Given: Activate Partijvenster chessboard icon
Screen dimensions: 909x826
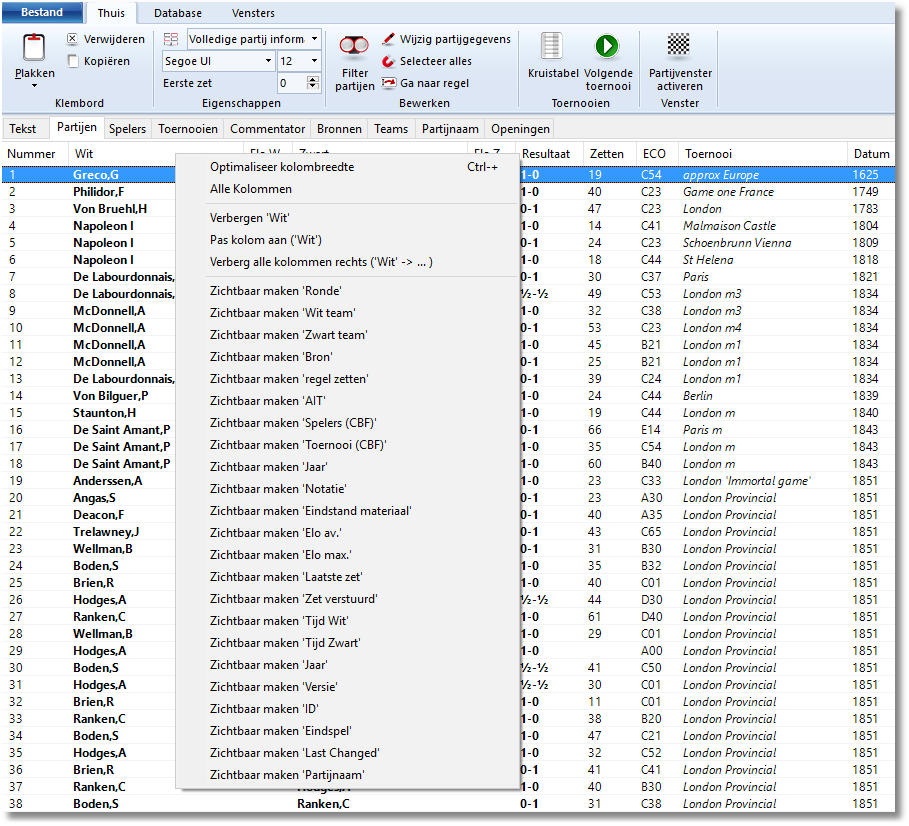Looking at the screenshot, I should click(679, 45).
